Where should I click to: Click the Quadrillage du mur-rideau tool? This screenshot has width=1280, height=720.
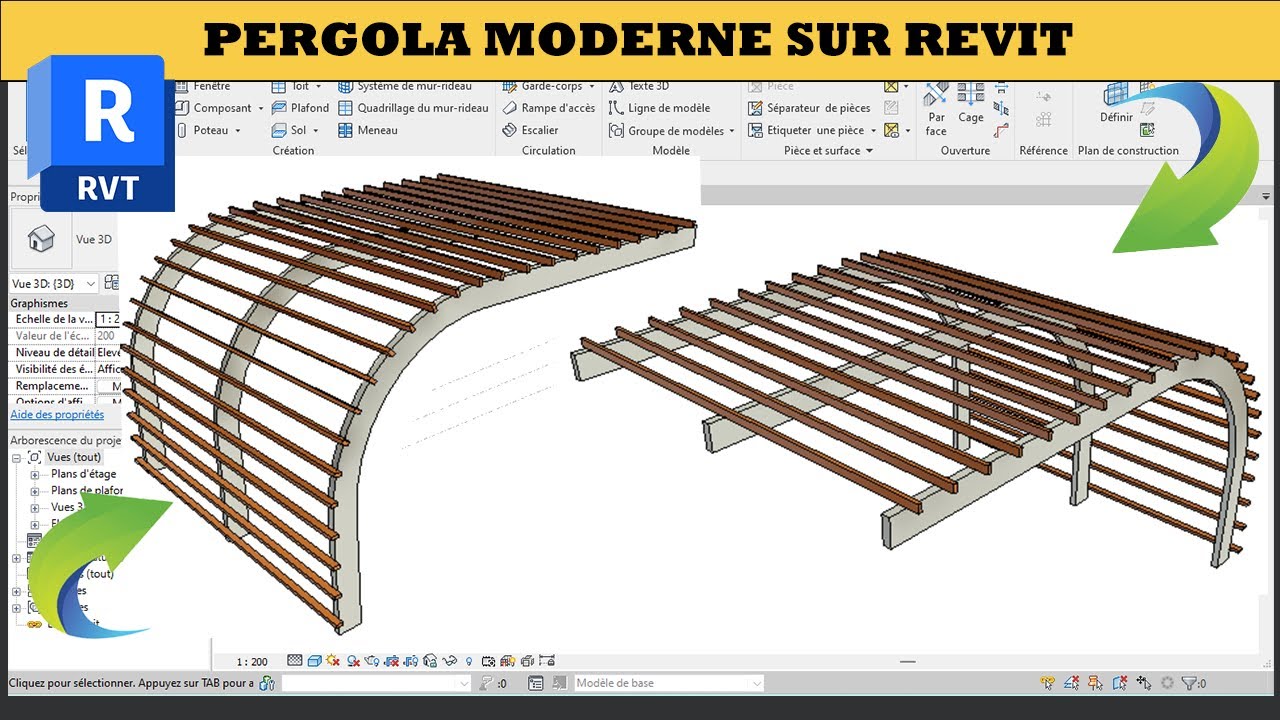pyautogui.click(x=413, y=108)
